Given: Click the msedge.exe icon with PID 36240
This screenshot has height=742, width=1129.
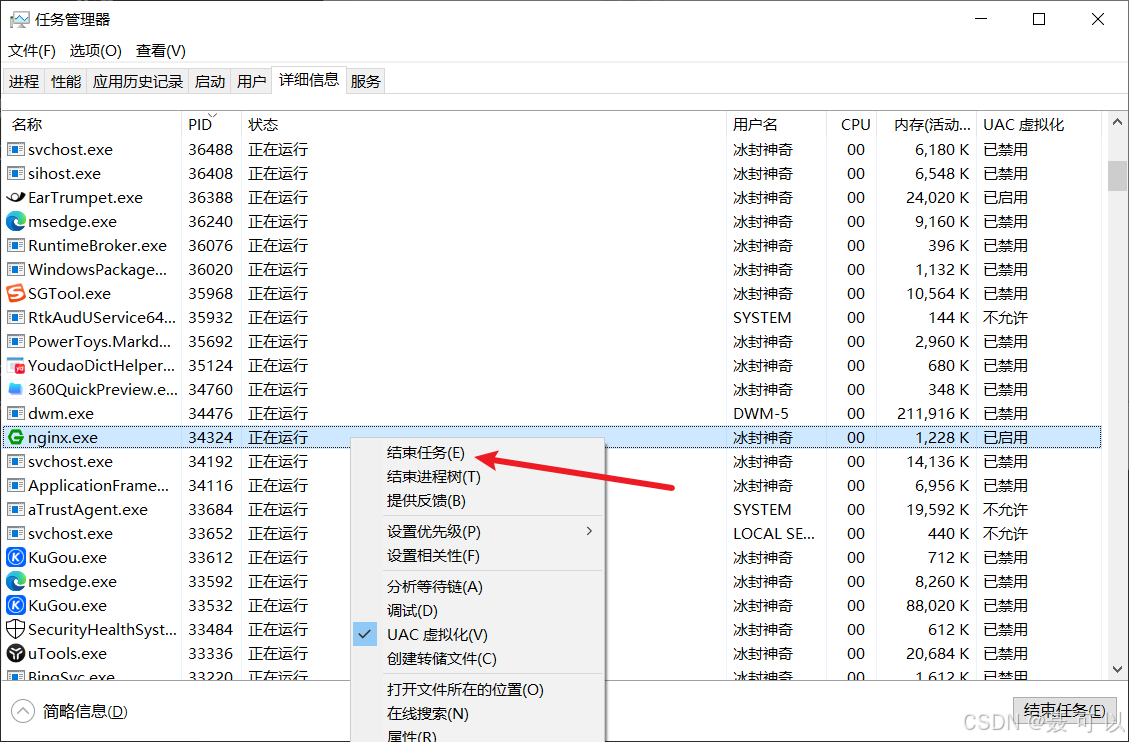Looking at the screenshot, I should click(x=15, y=222).
